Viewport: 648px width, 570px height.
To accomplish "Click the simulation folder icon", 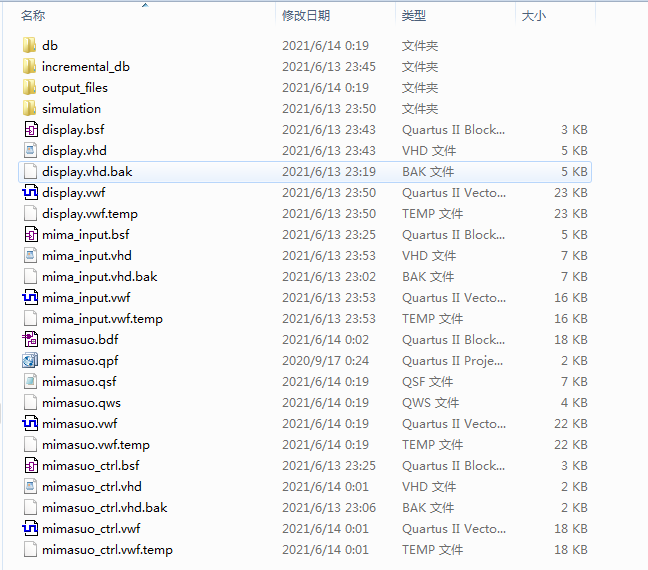I will 29,109.
